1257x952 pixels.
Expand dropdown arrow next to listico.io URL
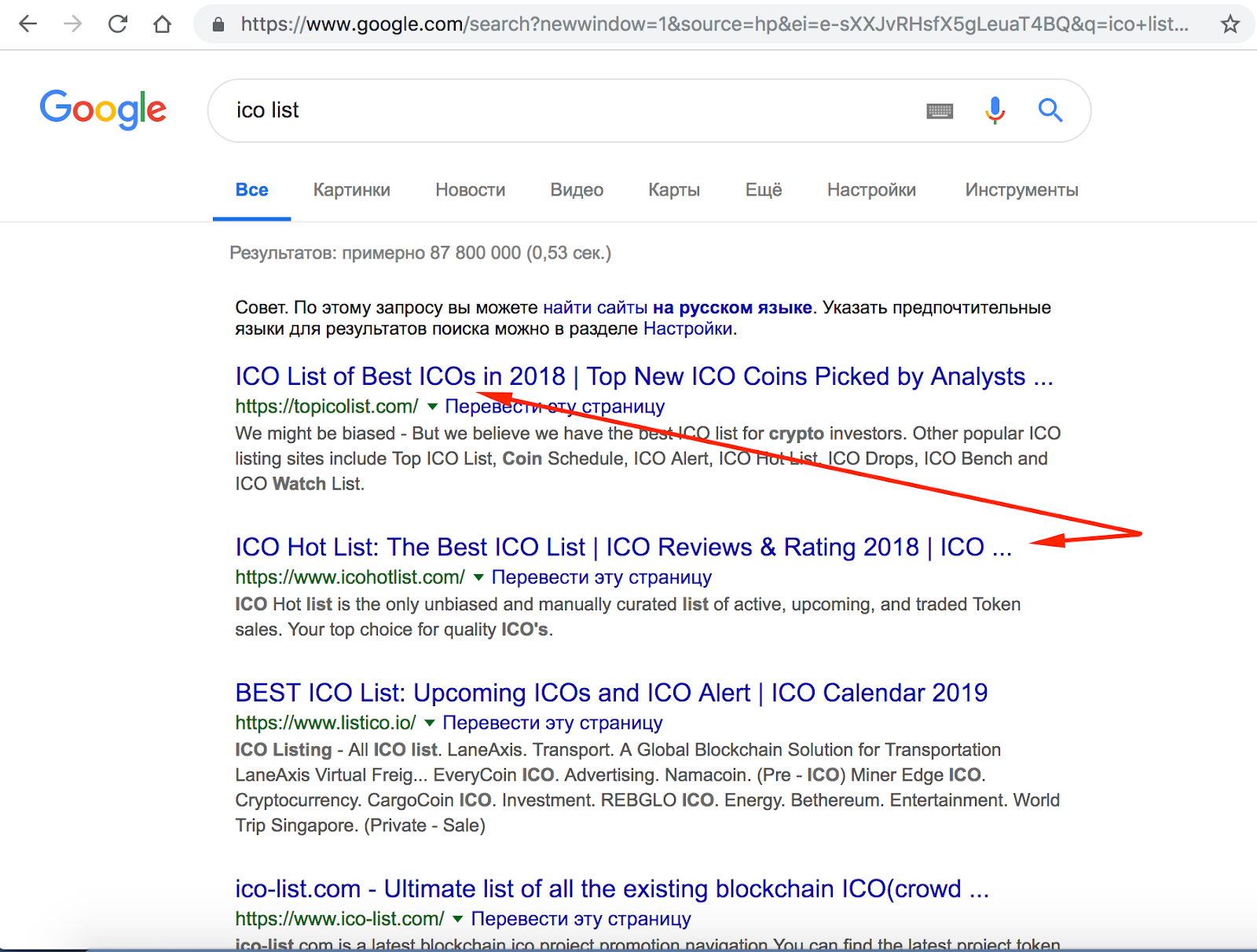[x=430, y=723]
